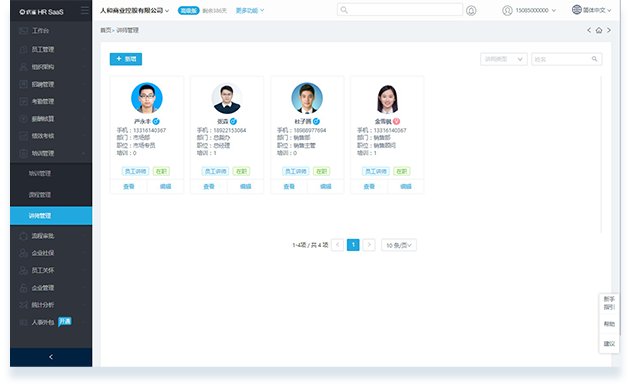This screenshot has height=384, width=628.
Task: Go back using left arrow beside home icon
Action: coord(589,30)
